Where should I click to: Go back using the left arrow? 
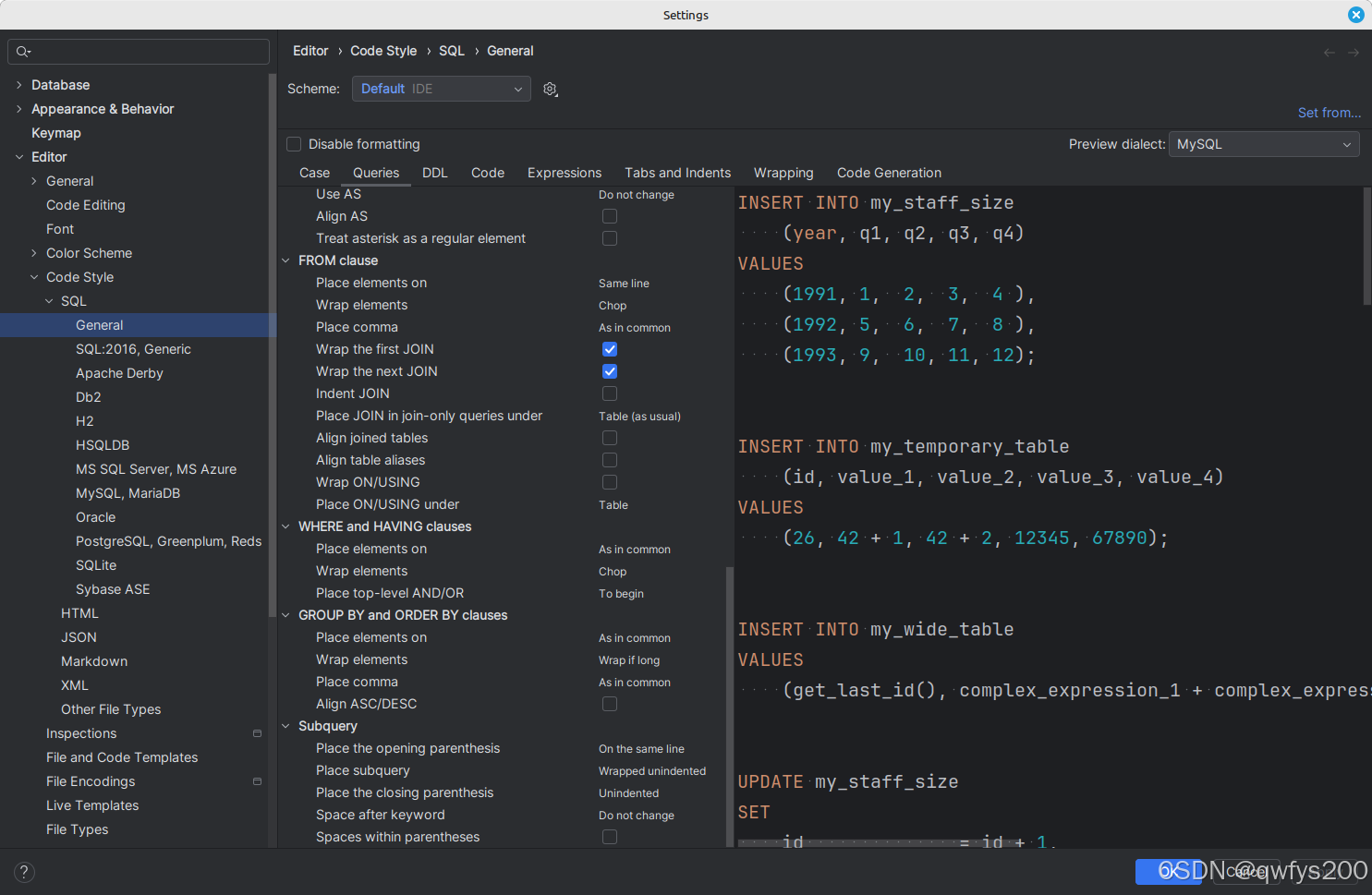[1330, 53]
